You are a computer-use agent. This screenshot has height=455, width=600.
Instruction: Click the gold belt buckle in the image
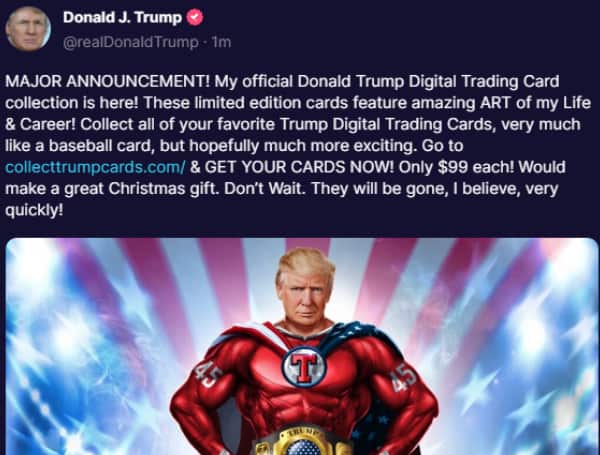[303, 441]
